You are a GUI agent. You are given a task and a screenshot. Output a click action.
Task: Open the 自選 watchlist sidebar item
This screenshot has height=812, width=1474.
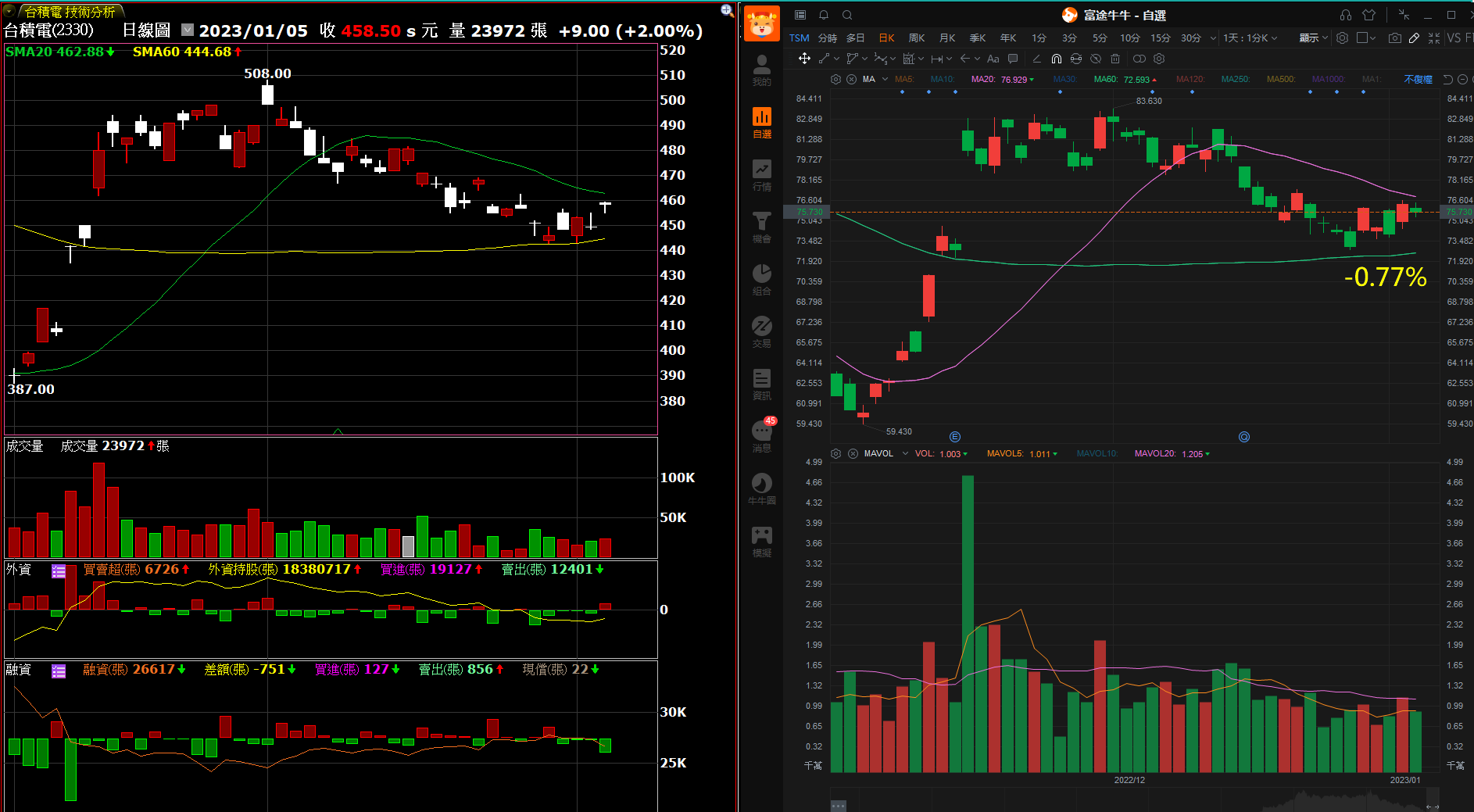(762, 123)
